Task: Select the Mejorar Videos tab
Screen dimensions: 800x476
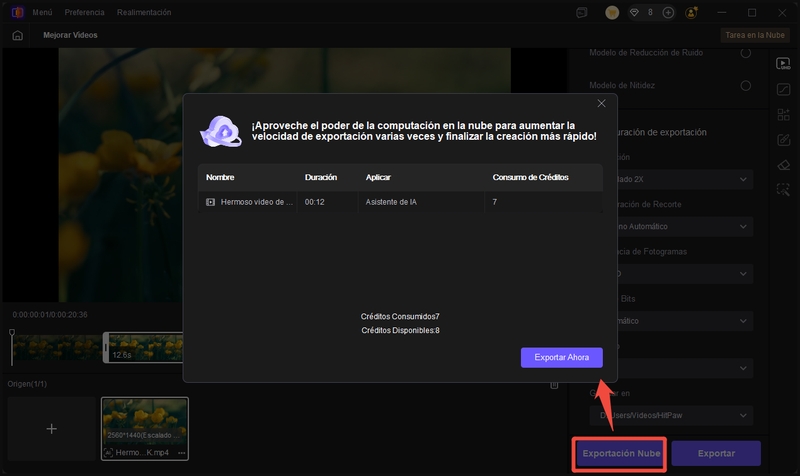Action: [x=70, y=35]
